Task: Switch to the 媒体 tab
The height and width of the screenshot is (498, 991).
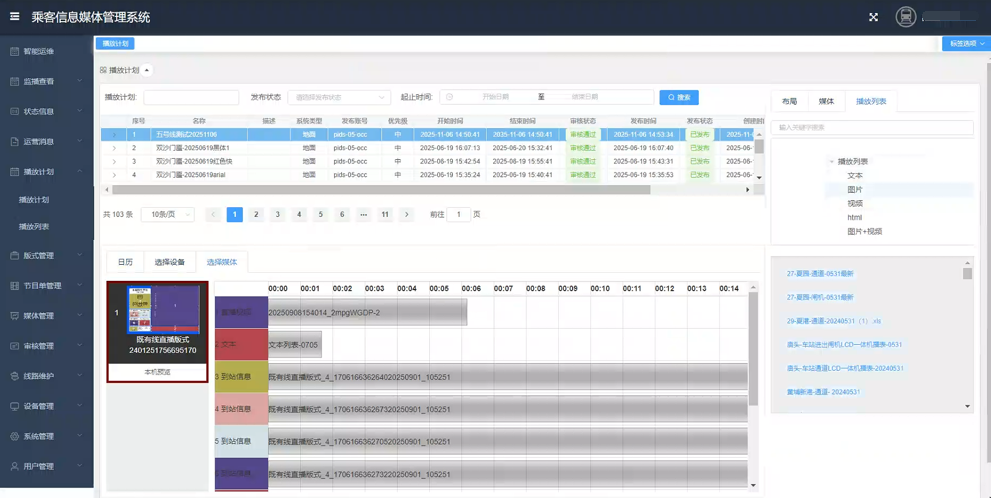Action: tap(826, 101)
